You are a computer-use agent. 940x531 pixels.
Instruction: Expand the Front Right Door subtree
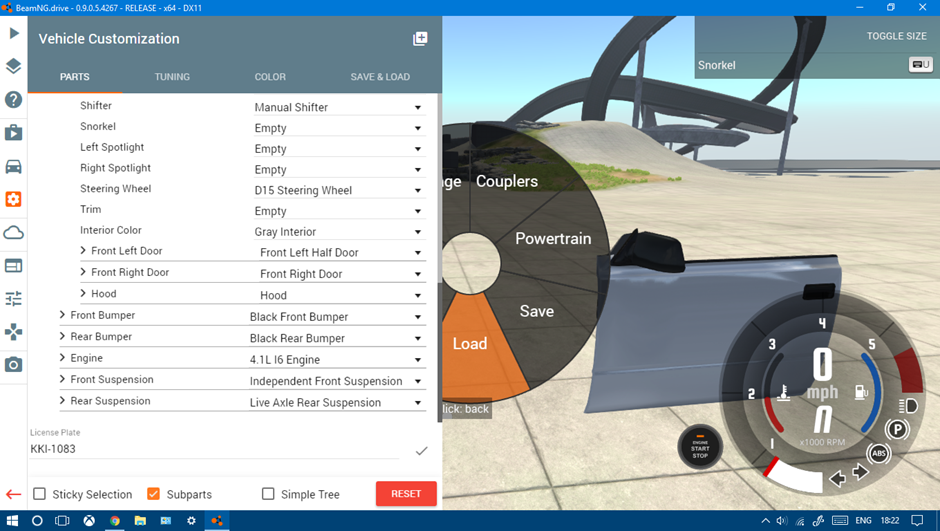pos(83,271)
